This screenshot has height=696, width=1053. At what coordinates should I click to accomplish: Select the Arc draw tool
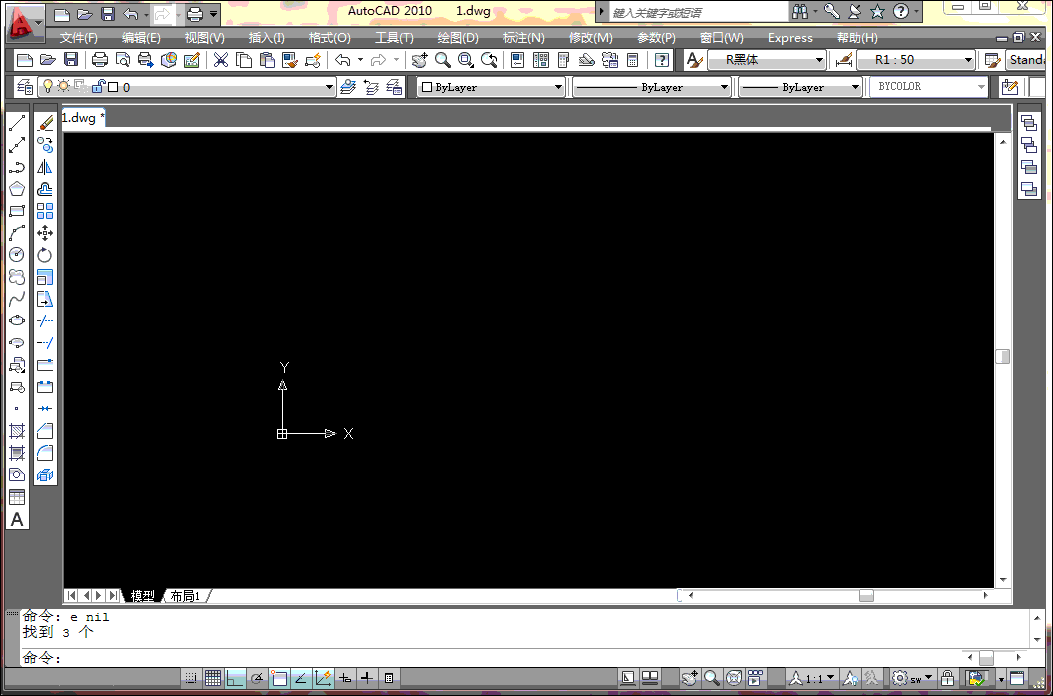[17, 232]
